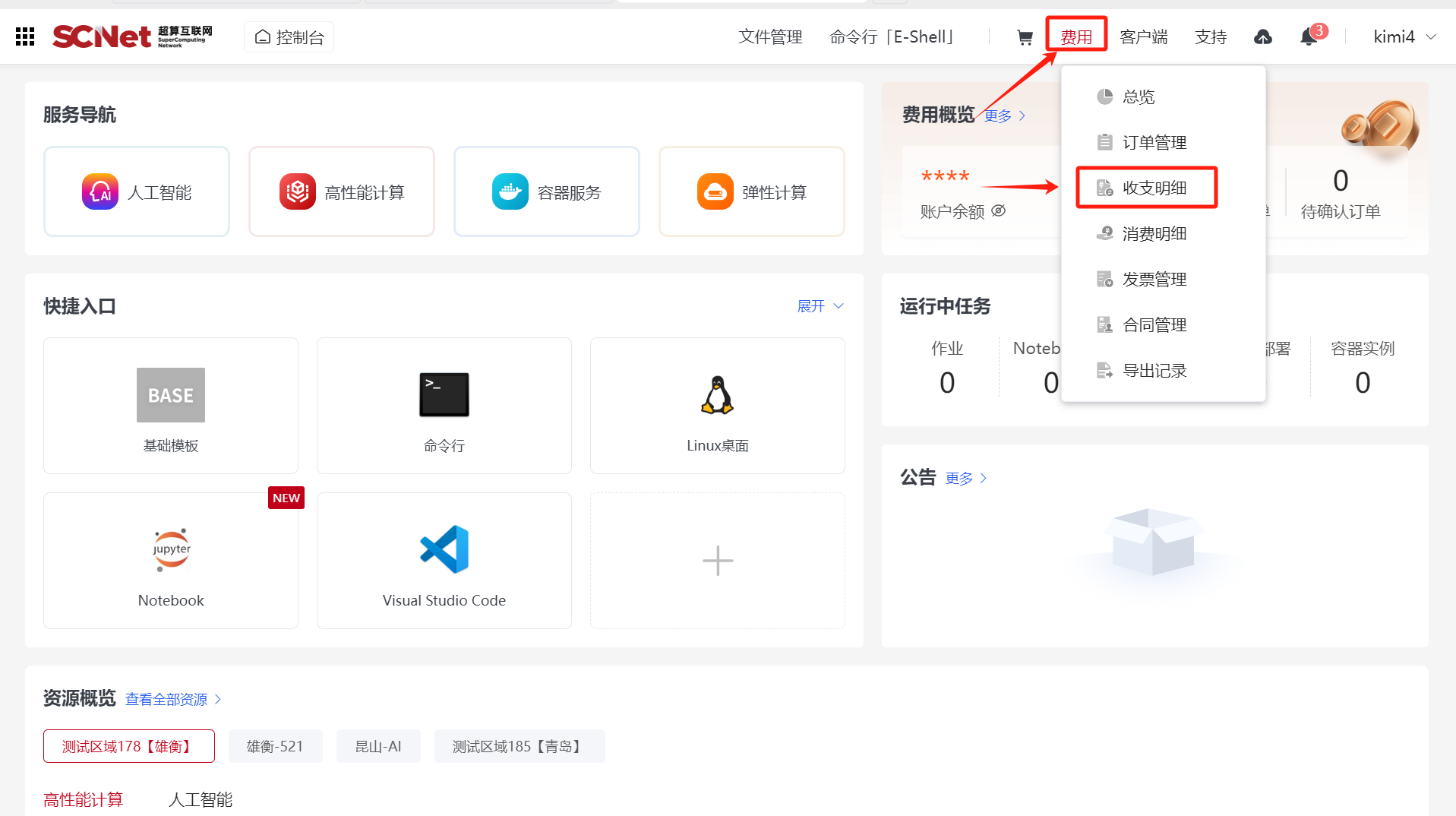Click the cloud upload icon
The height and width of the screenshot is (816, 1456).
tap(1262, 36)
